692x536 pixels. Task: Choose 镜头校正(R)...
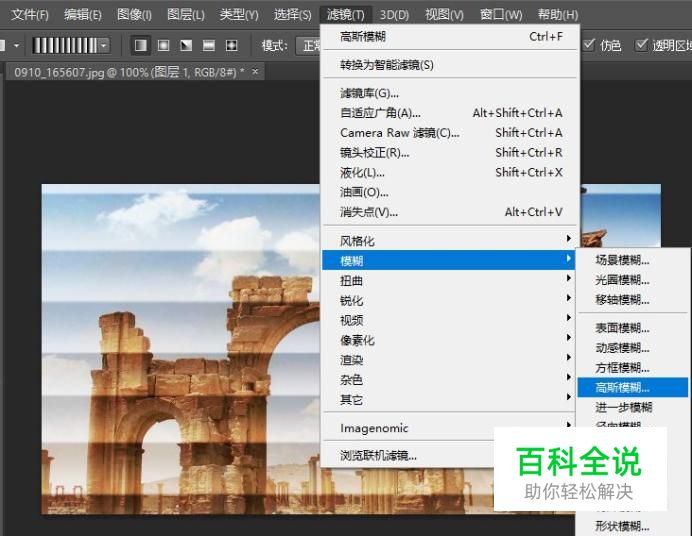450,153
